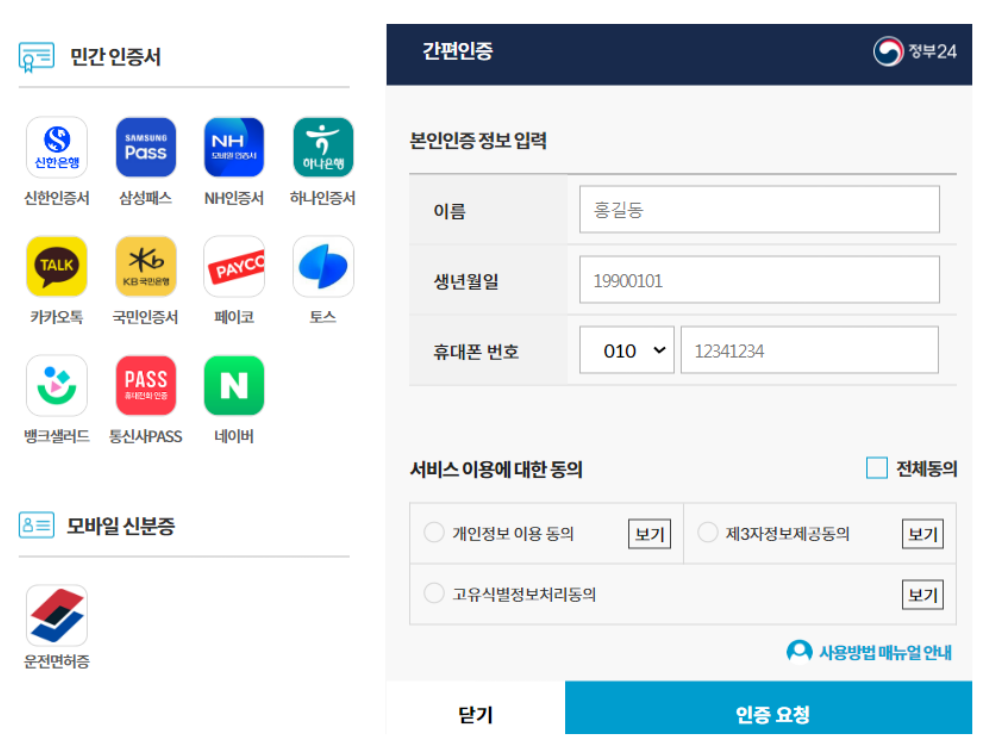Select the 운전면허증 mobile ID icon
Viewport: 987px width, 746px height.
pos(57,615)
